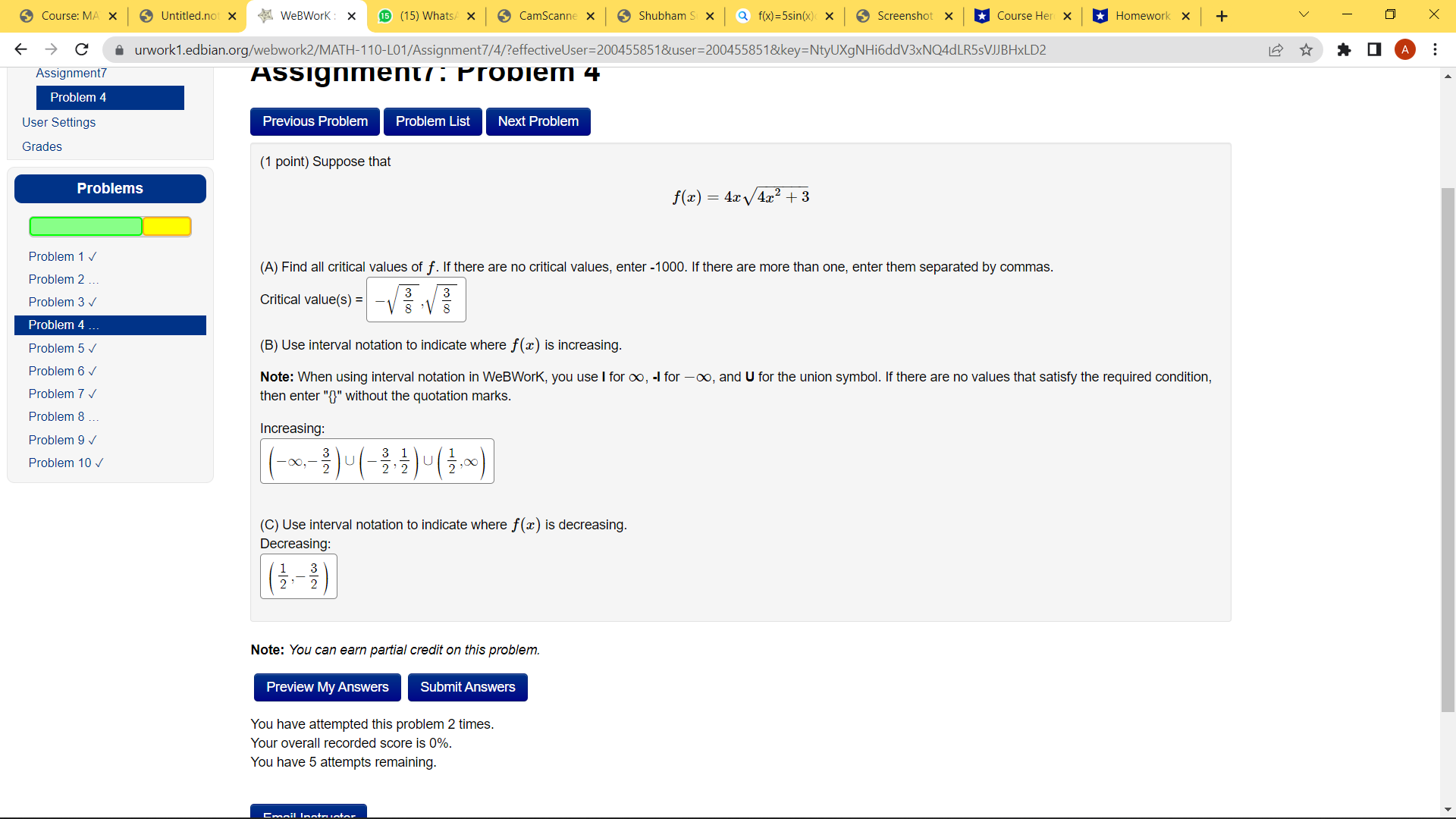Open new tab with plus icon

point(1221,16)
